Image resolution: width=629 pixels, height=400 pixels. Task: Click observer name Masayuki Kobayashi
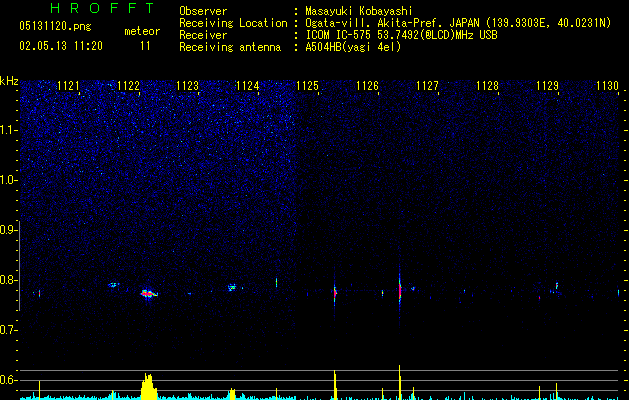tap(359, 11)
